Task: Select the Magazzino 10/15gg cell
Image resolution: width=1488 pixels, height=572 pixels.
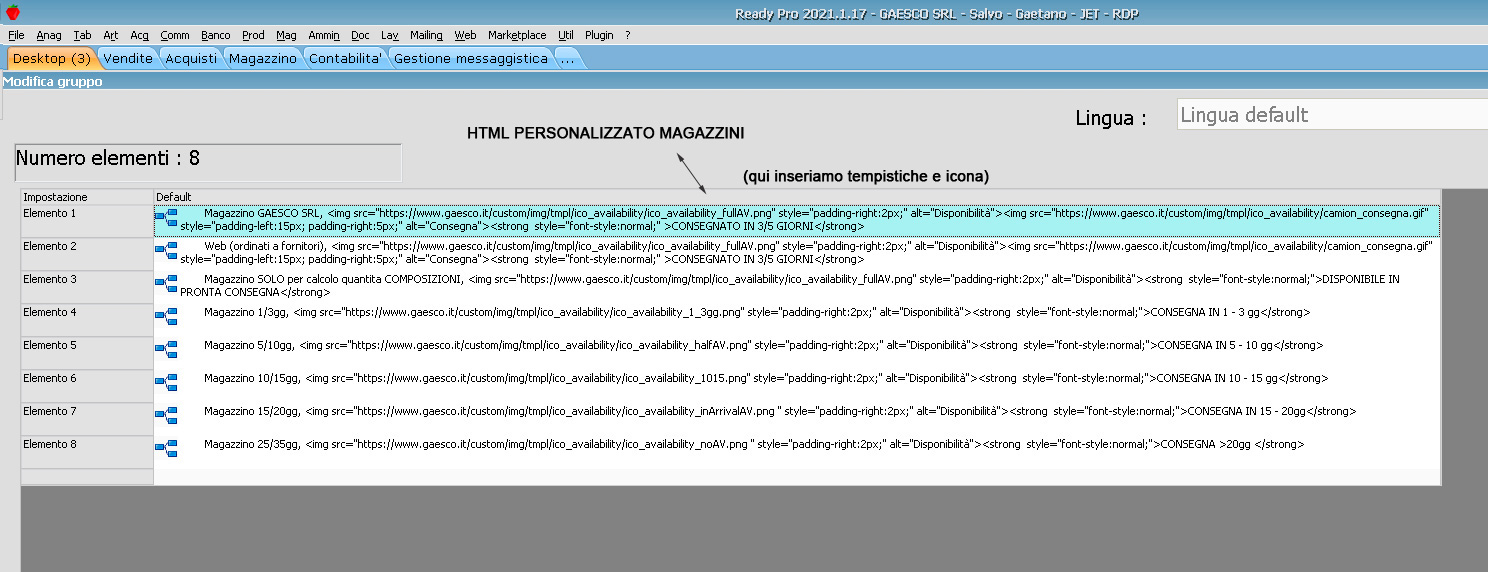Action: [x=797, y=386]
